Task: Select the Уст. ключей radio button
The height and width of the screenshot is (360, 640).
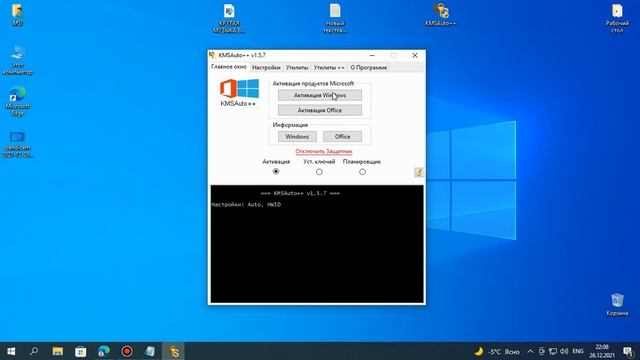Action: [x=319, y=172]
